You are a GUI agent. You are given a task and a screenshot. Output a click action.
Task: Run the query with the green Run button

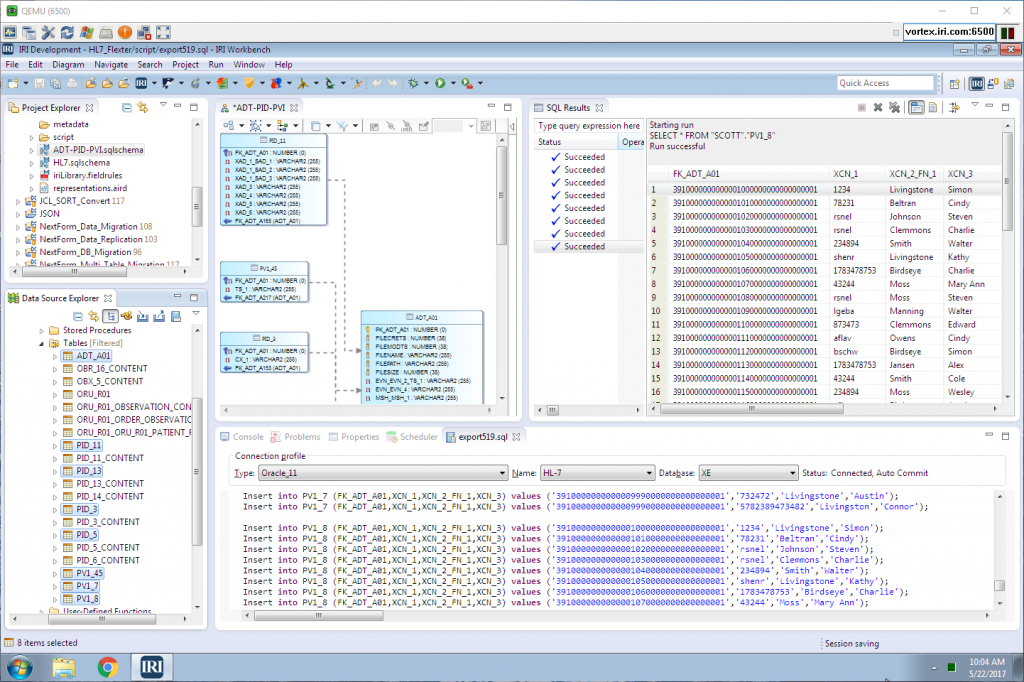tap(440, 83)
